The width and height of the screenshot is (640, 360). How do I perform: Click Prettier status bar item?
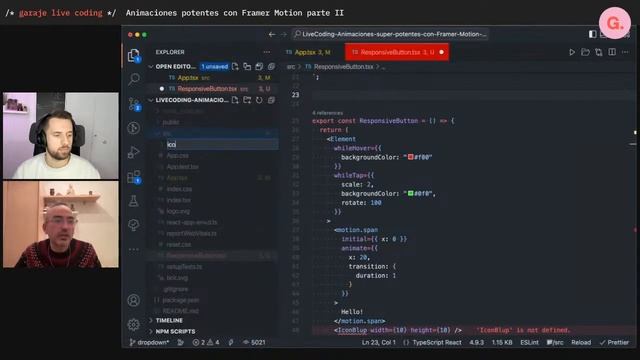(614, 342)
